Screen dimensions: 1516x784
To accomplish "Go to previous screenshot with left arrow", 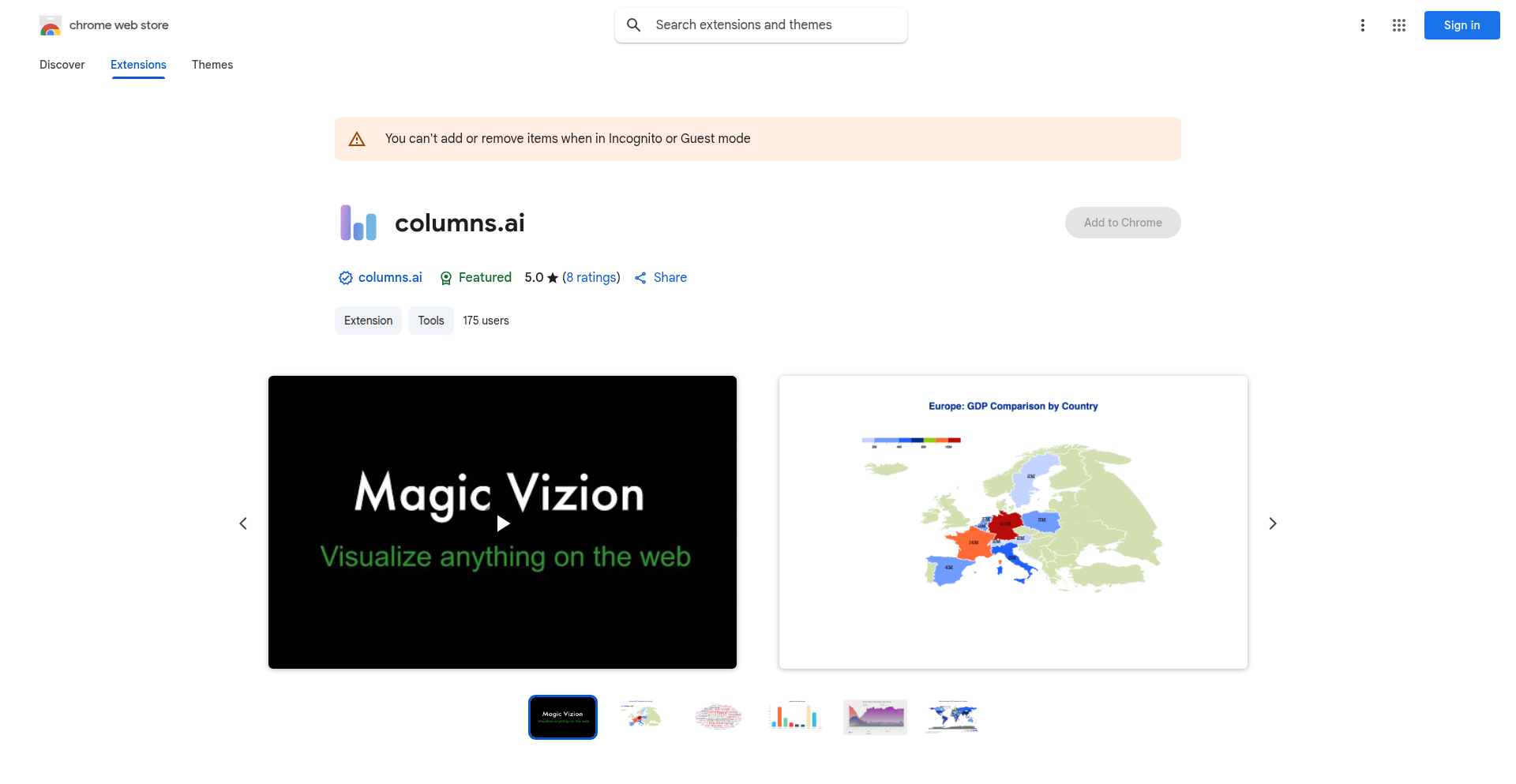I will tap(243, 523).
